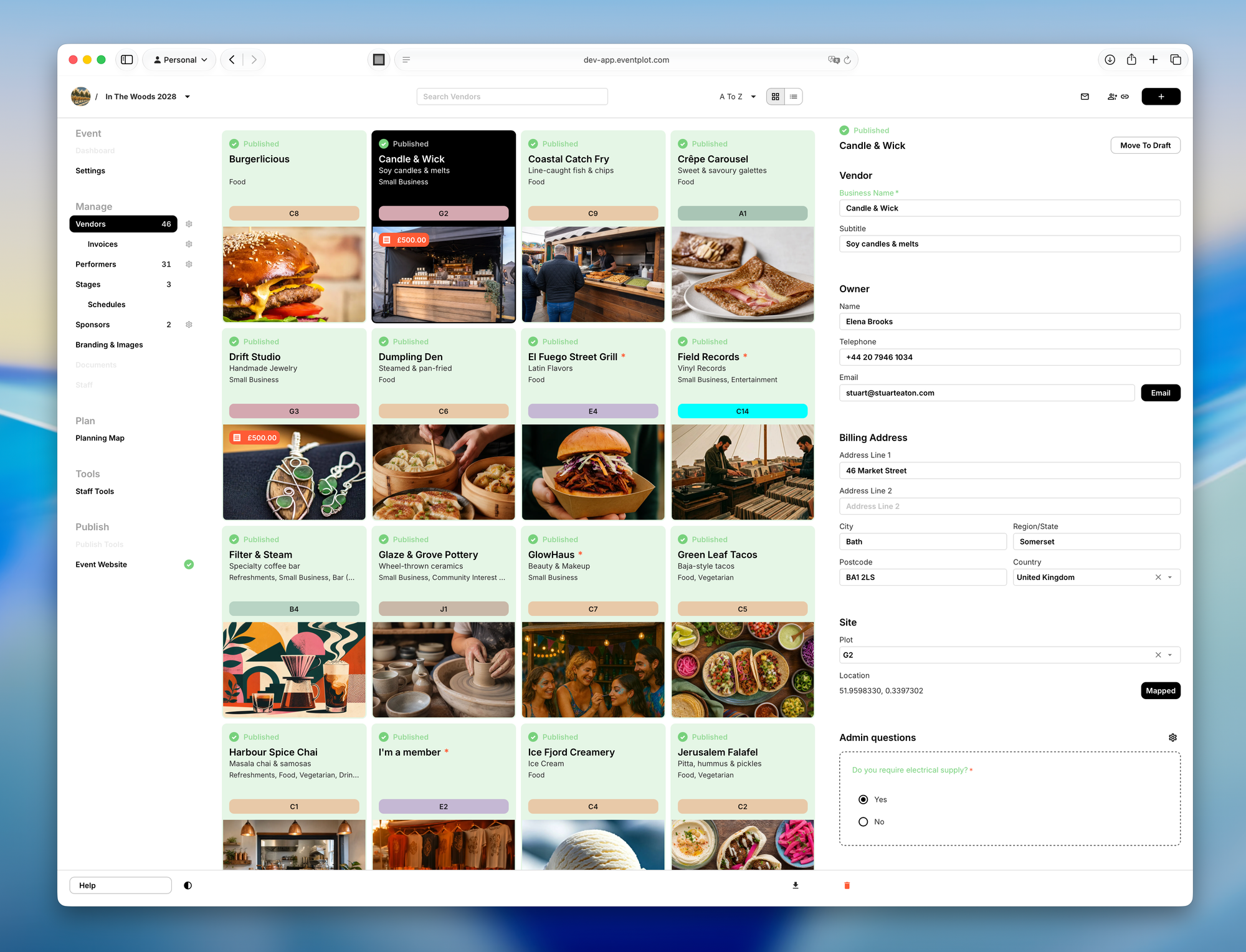1246x952 pixels.
Task: Open the Personal profile dropdown
Action: coord(179,60)
